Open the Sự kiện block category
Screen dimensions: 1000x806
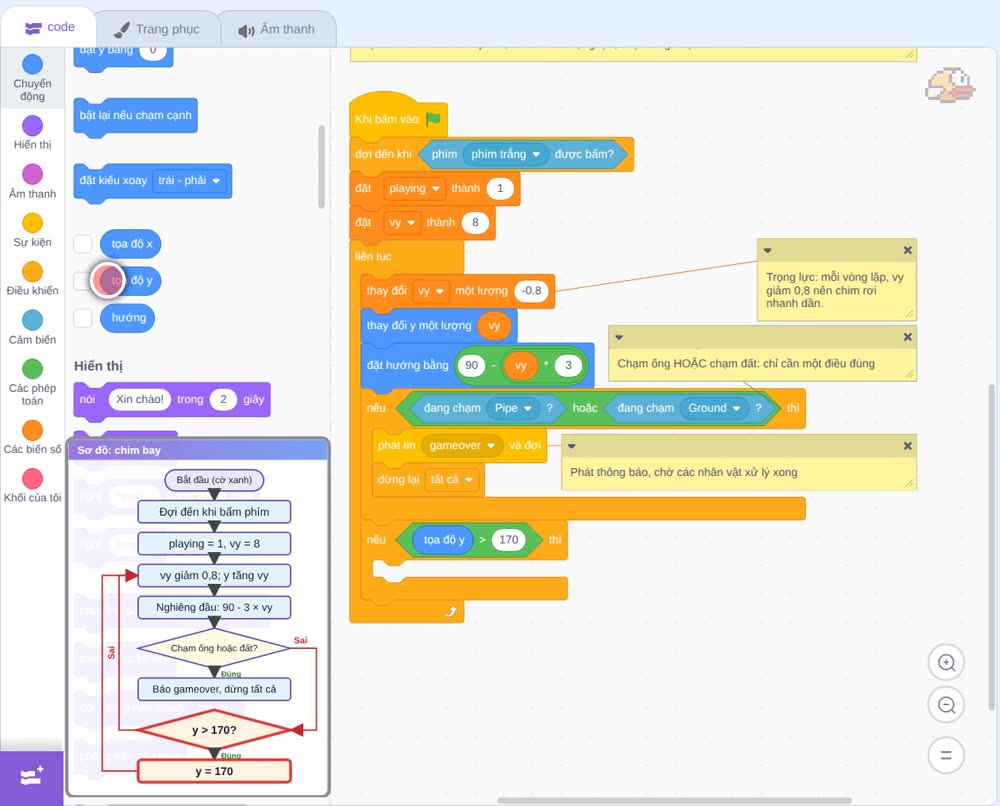tap(33, 230)
